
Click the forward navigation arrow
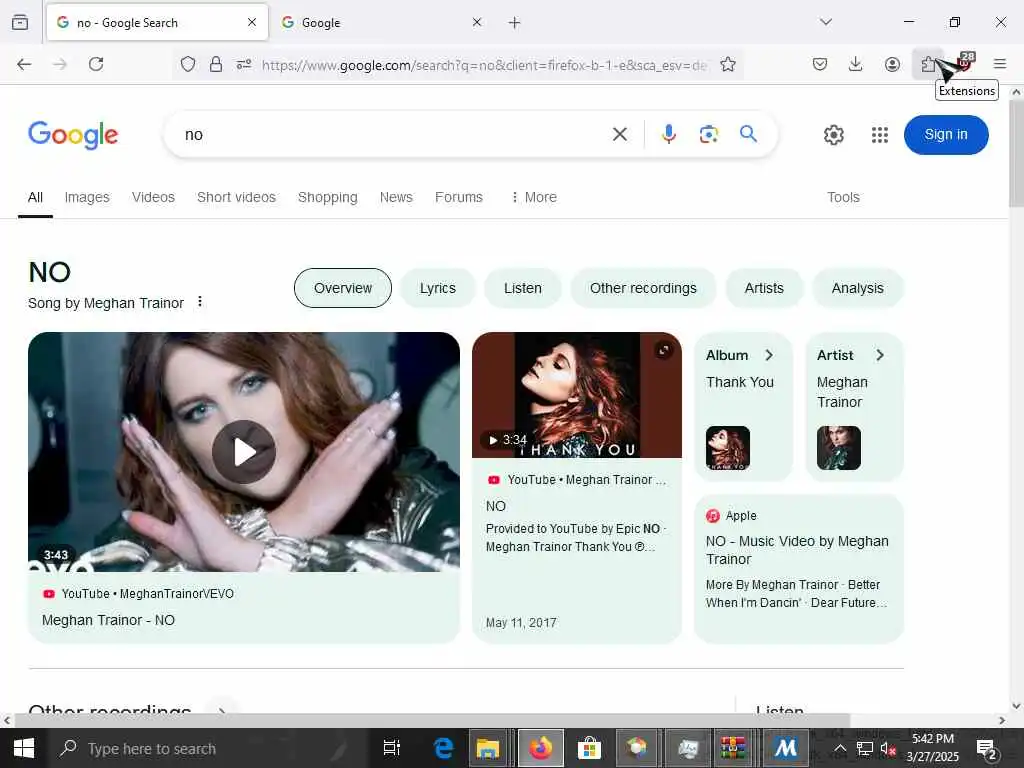point(60,64)
